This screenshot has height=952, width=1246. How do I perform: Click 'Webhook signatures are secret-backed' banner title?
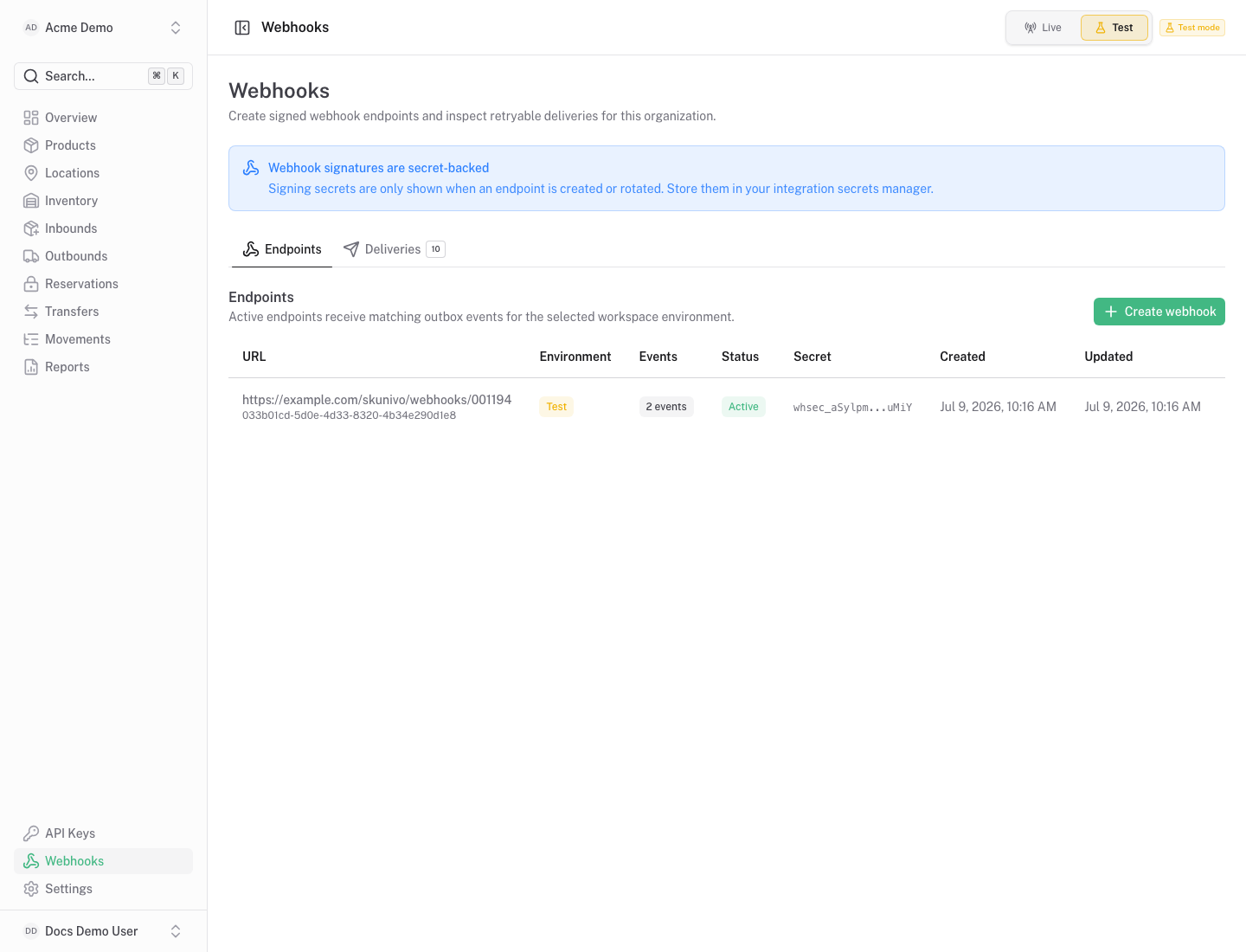(x=378, y=168)
